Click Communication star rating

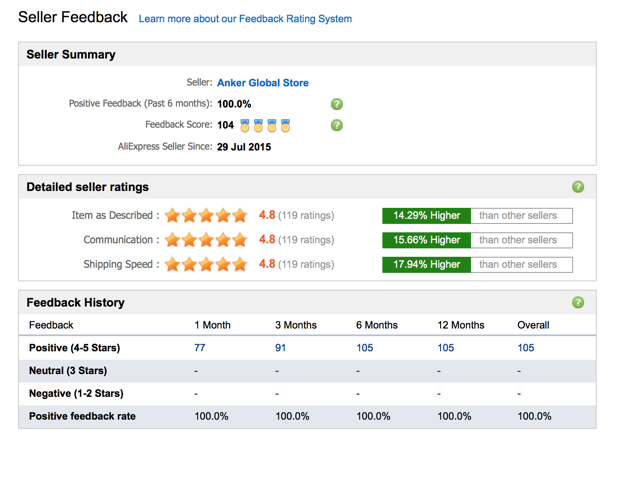pyautogui.click(x=206, y=240)
